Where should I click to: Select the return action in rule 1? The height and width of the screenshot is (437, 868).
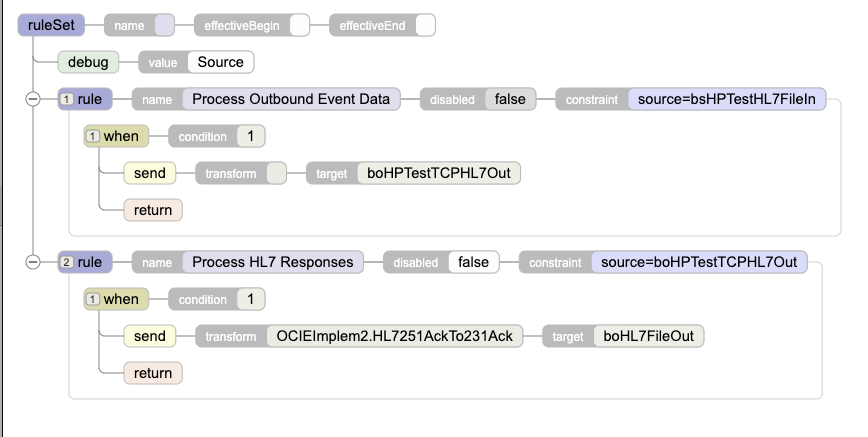[153, 210]
